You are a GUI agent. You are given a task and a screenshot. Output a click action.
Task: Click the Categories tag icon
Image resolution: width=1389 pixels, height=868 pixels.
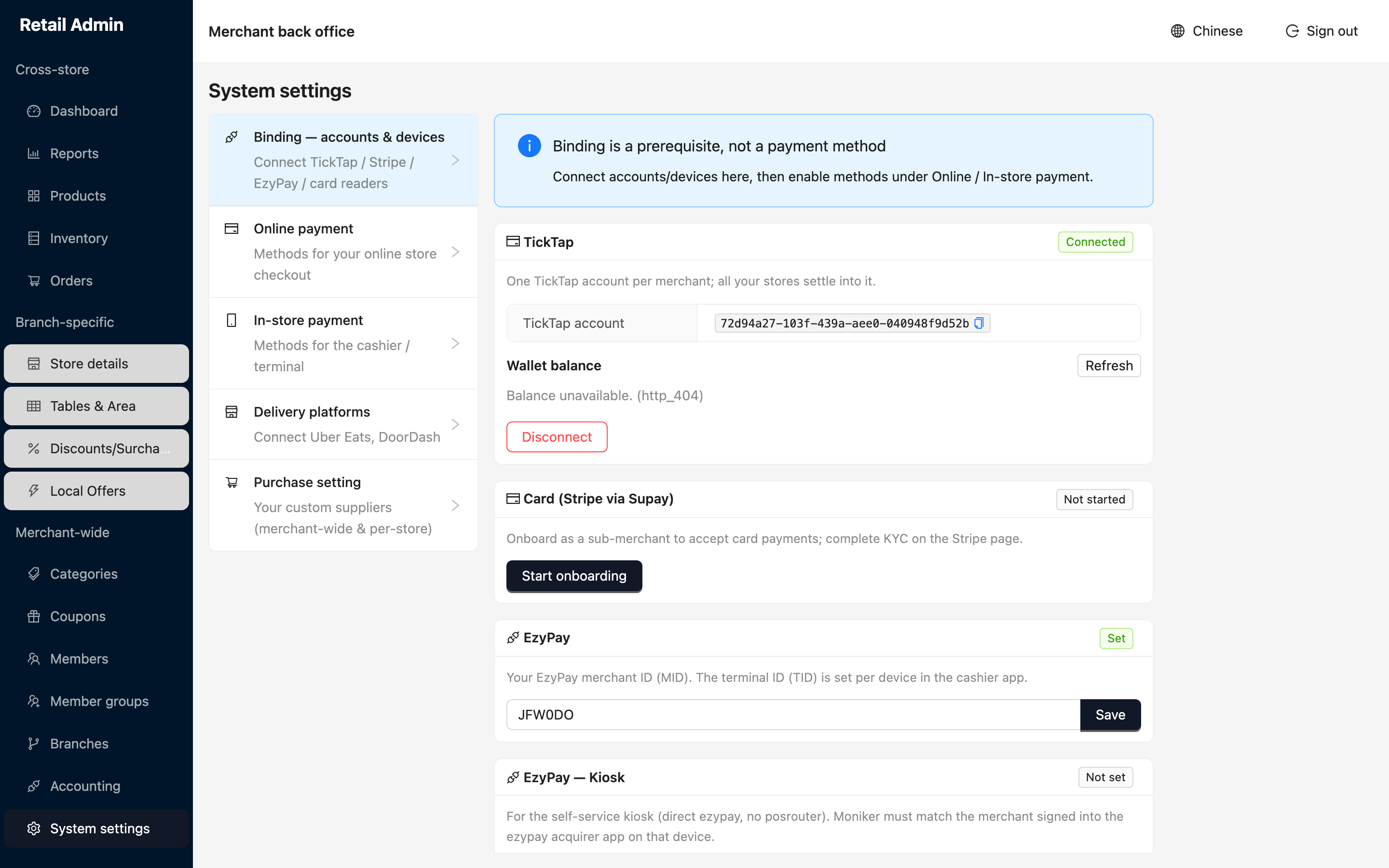(x=34, y=573)
